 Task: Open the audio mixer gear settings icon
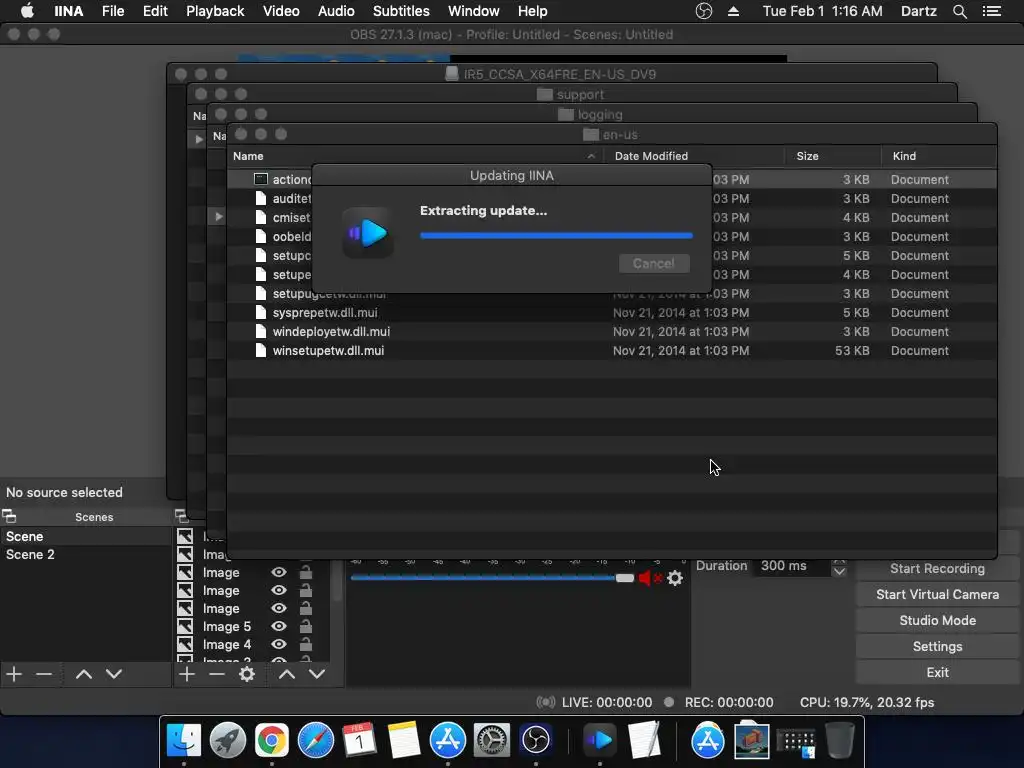(675, 578)
